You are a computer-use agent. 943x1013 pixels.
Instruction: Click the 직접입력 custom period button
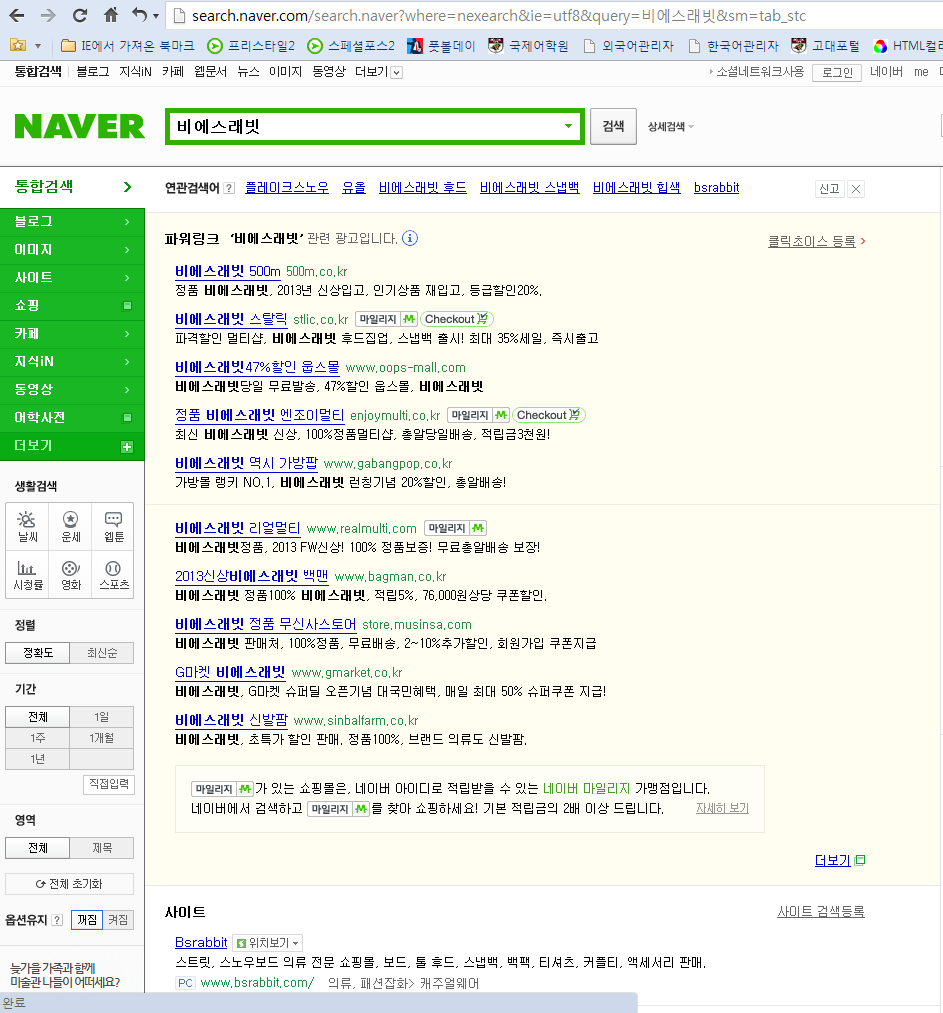[109, 784]
